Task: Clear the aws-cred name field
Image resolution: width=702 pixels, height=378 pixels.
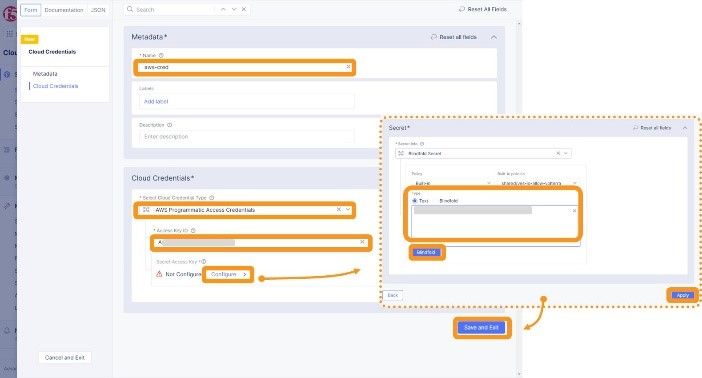Action: point(348,67)
